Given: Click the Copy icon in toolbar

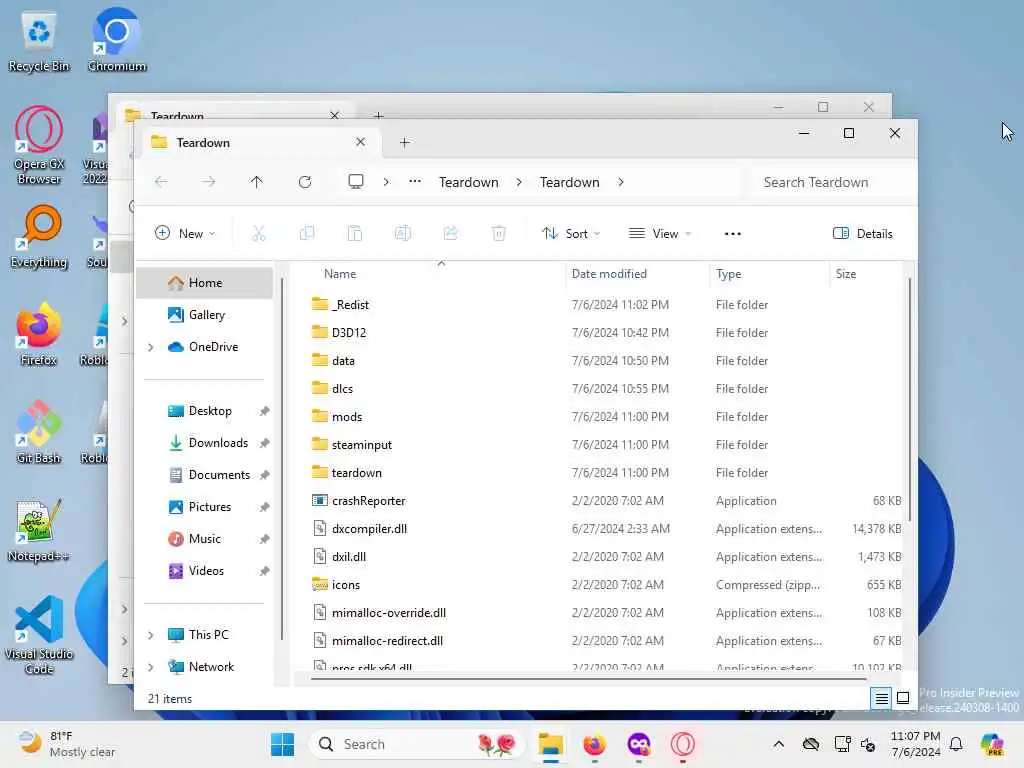Looking at the screenshot, I should tap(307, 233).
